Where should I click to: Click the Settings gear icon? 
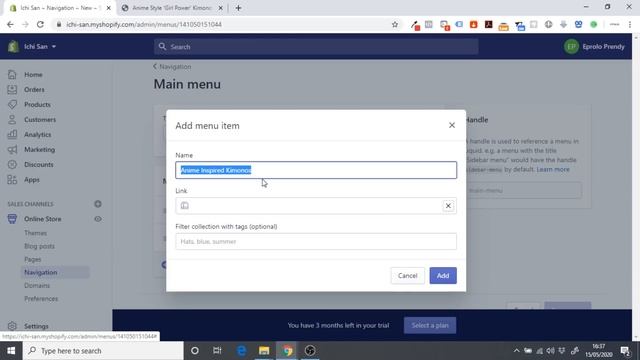point(12,326)
